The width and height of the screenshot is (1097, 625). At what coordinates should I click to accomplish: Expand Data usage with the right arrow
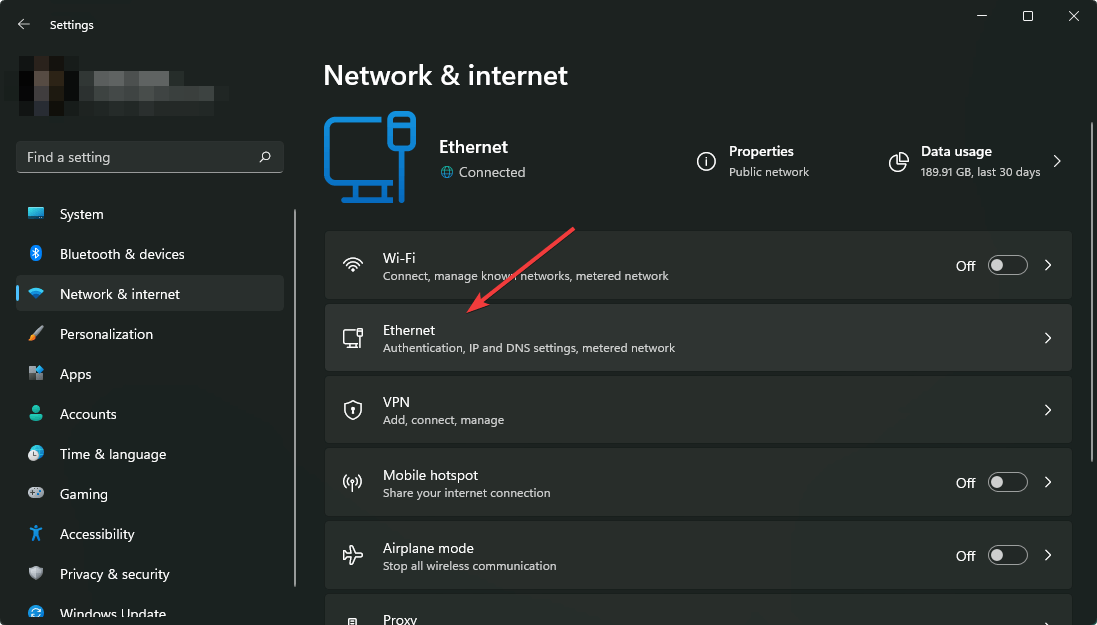(1057, 159)
